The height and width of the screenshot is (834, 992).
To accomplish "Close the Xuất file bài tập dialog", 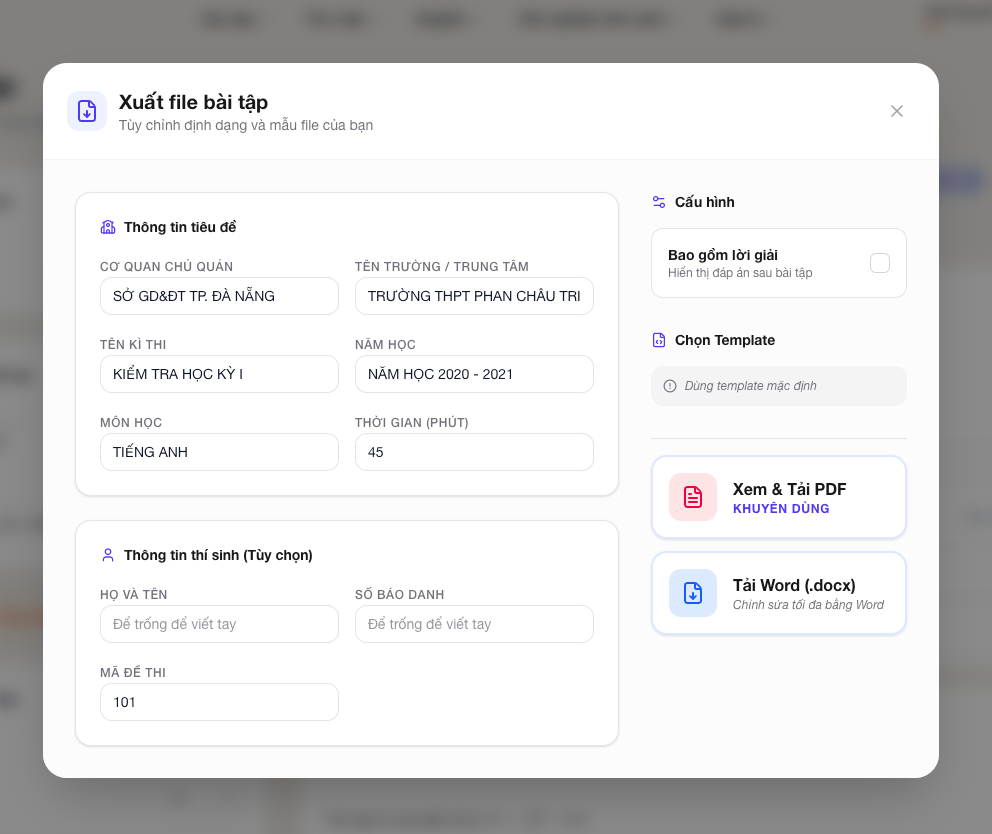I will pos(896,111).
